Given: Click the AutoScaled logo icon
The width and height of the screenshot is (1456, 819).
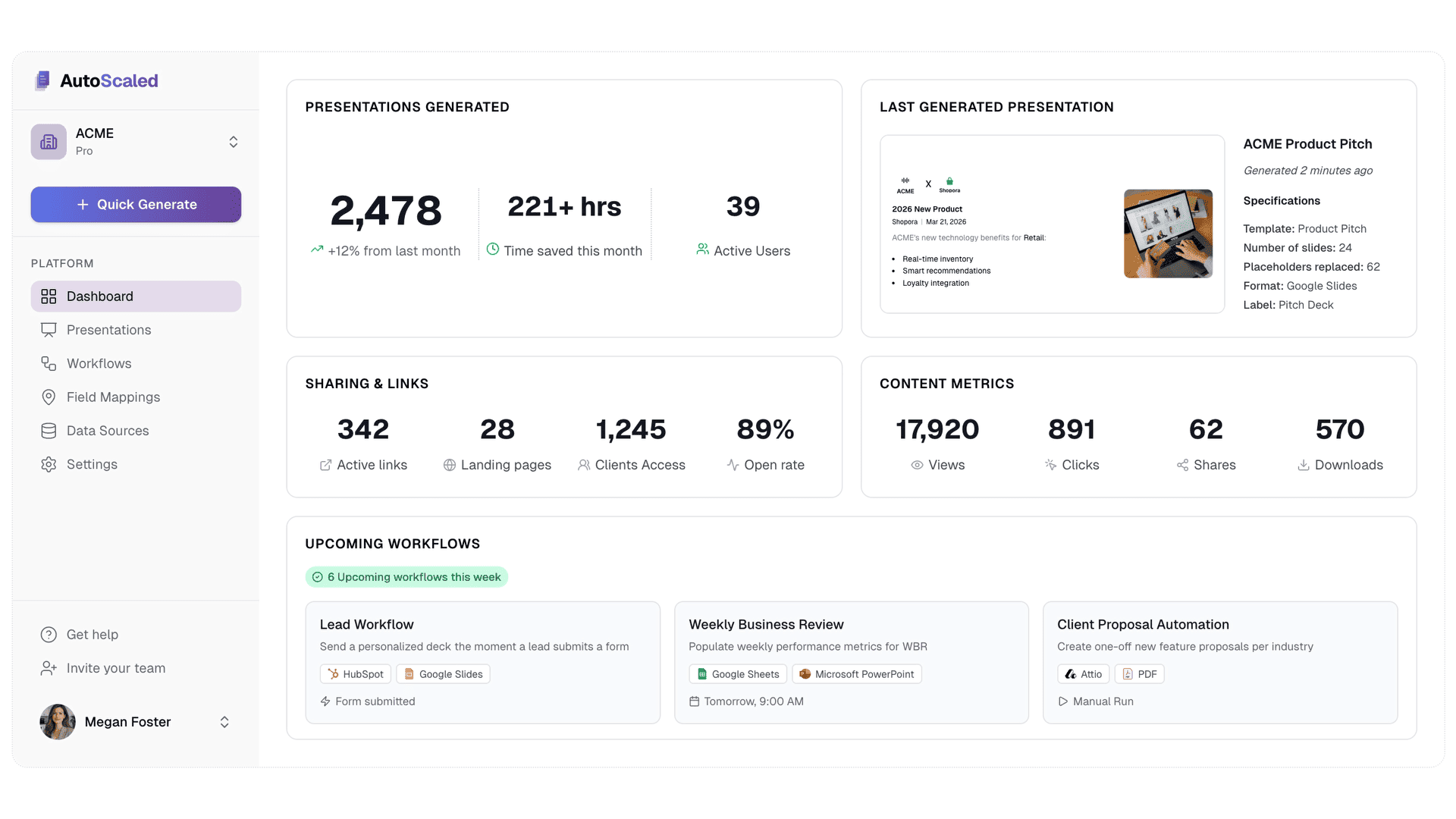Looking at the screenshot, I should [43, 80].
